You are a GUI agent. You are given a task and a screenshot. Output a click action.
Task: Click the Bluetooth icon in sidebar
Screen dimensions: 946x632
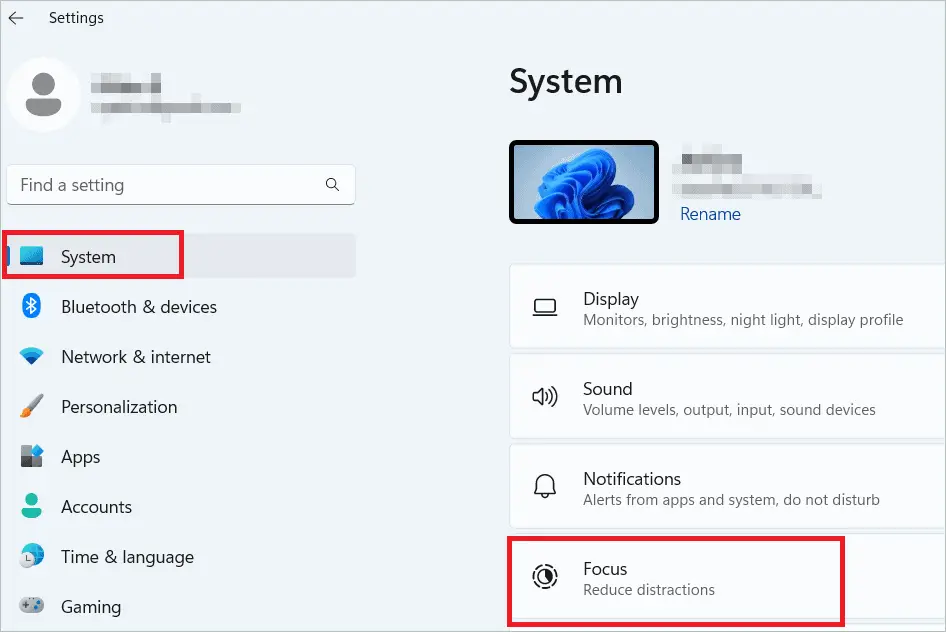[x=31, y=306]
